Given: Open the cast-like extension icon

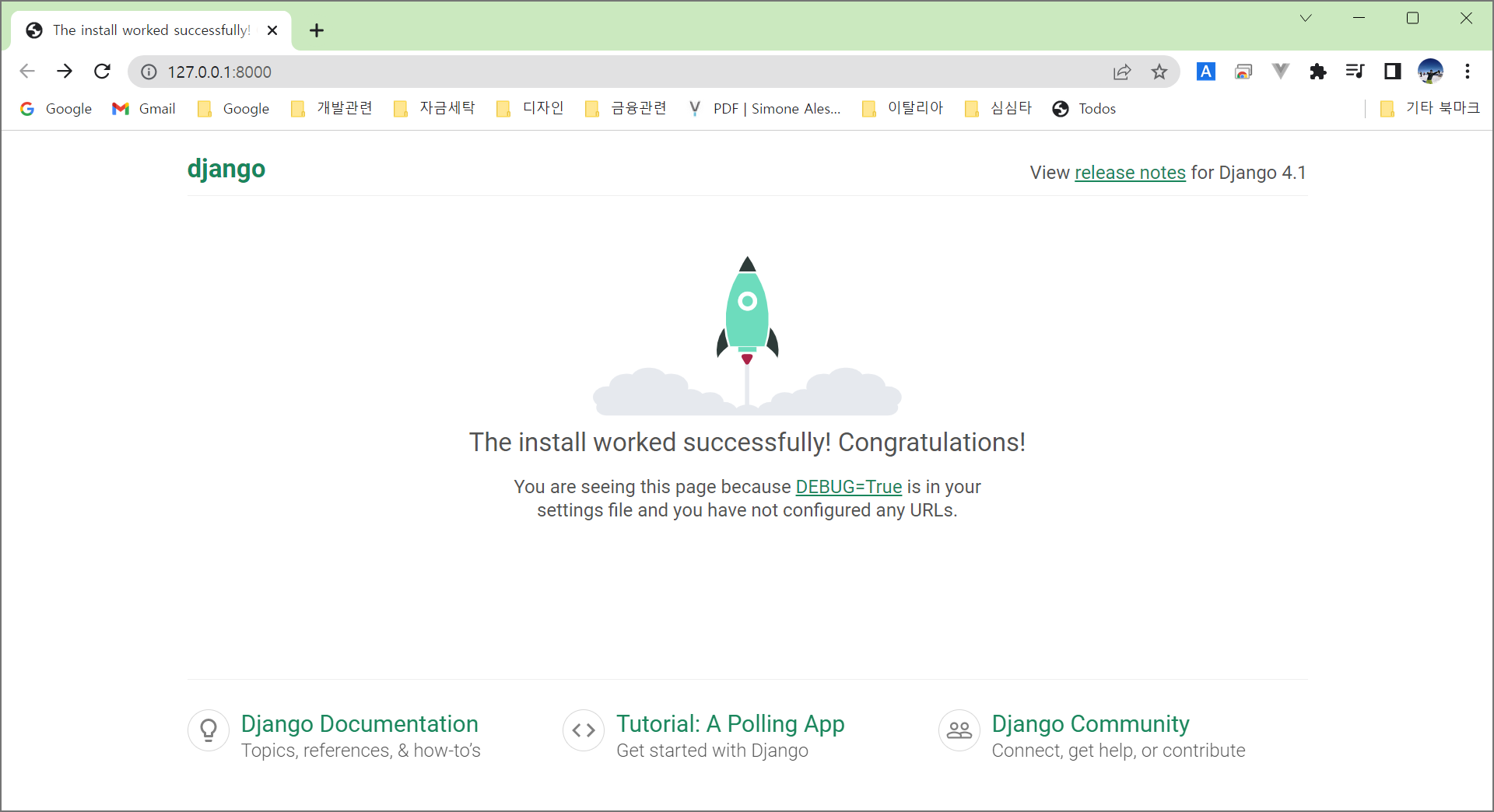Looking at the screenshot, I should [x=1243, y=72].
